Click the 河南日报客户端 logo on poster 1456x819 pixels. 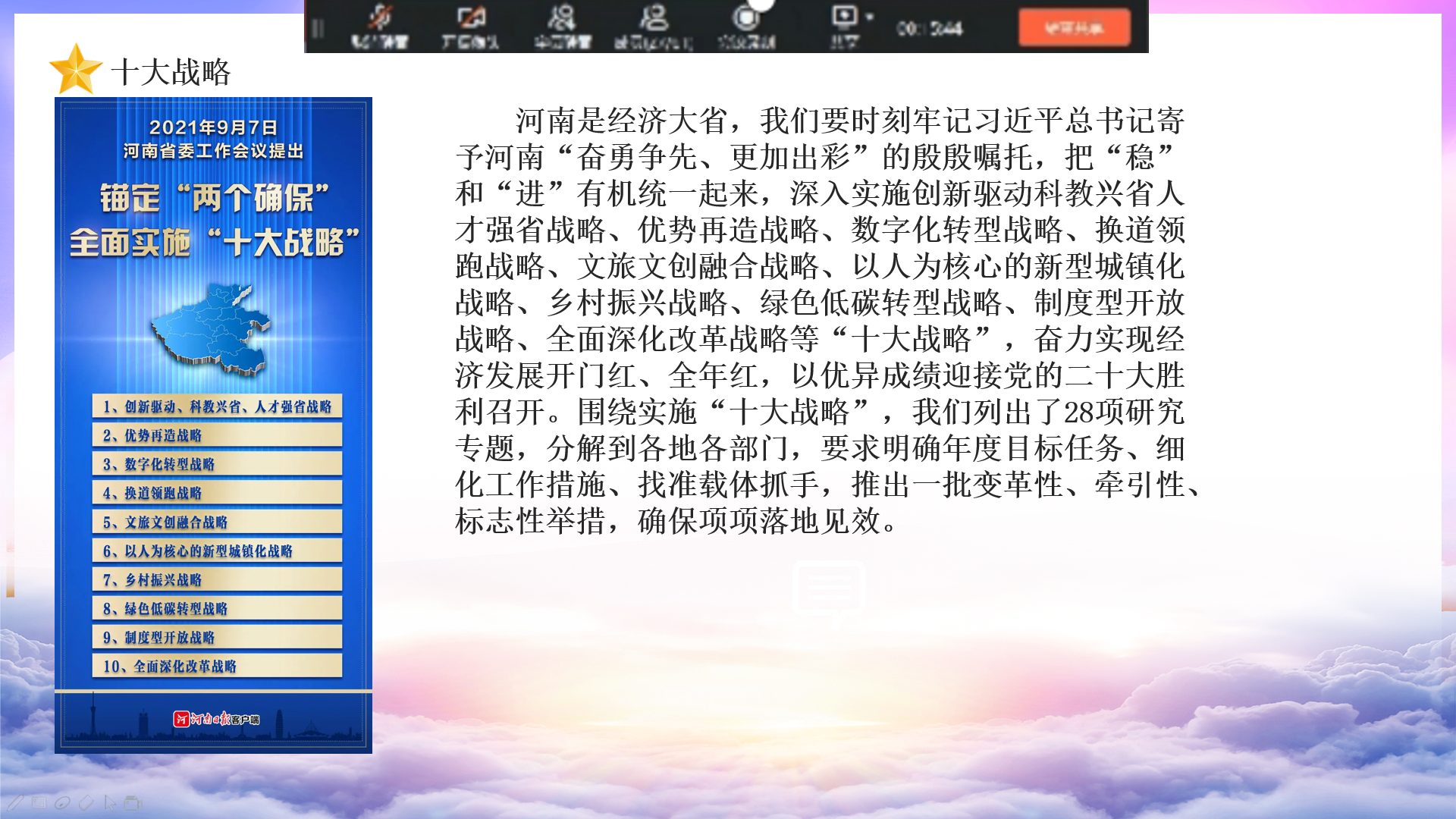point(217,719)
